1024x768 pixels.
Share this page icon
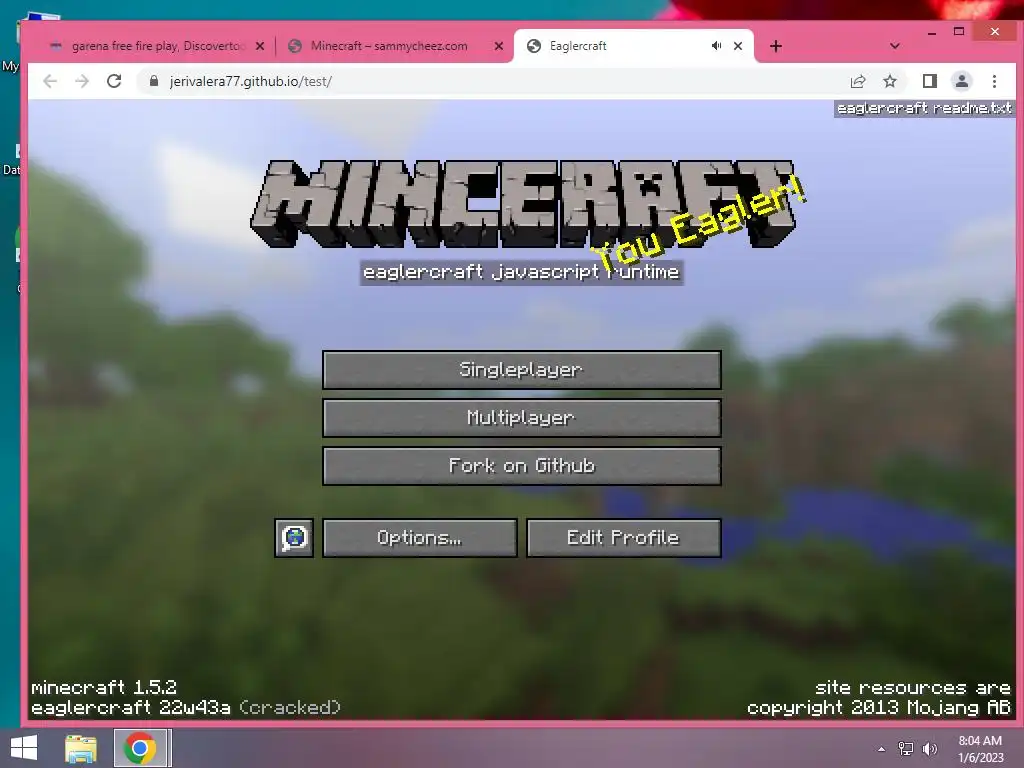coord(857,81)
